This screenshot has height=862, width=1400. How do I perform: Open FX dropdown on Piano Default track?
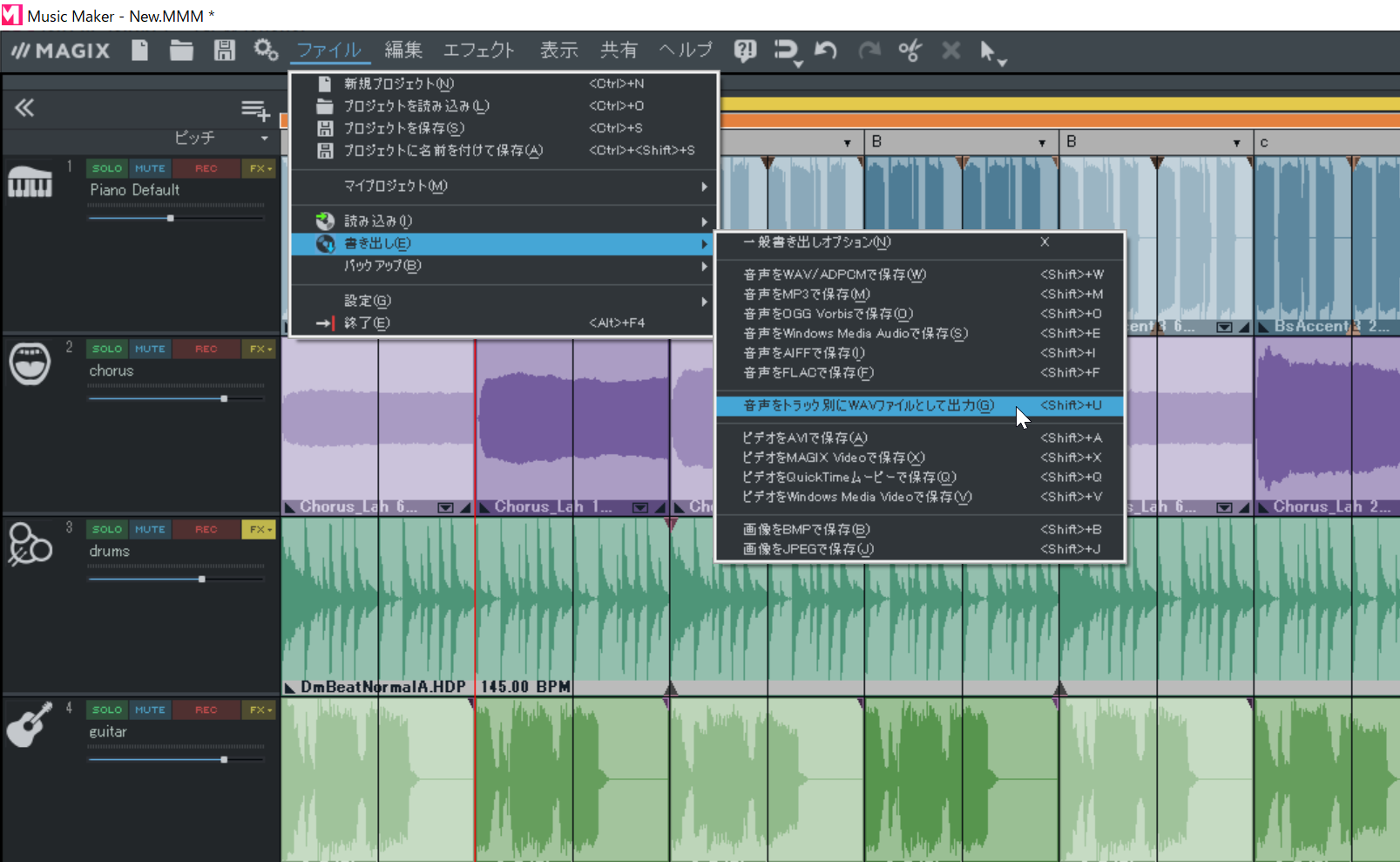coord(259,168)
